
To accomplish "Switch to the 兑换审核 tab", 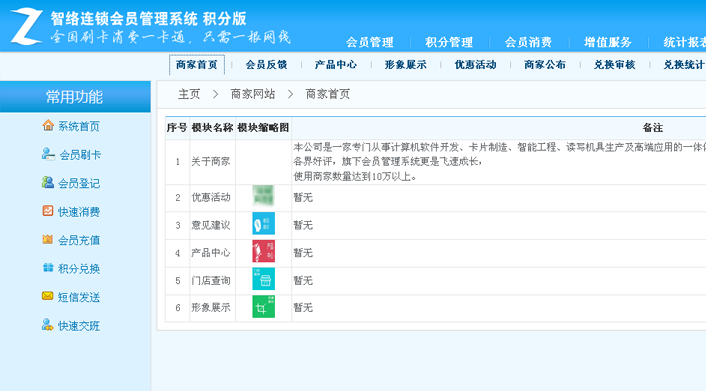I will [615, 65].
